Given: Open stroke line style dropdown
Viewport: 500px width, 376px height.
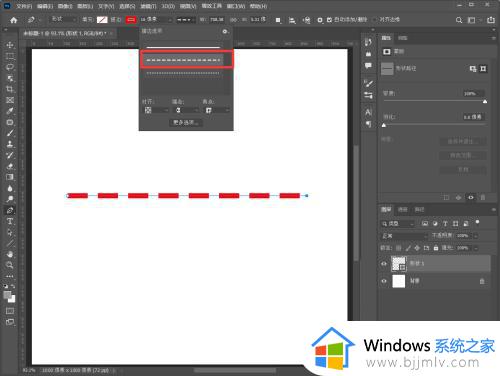Looking at the screenshot, I should (186, 20).
